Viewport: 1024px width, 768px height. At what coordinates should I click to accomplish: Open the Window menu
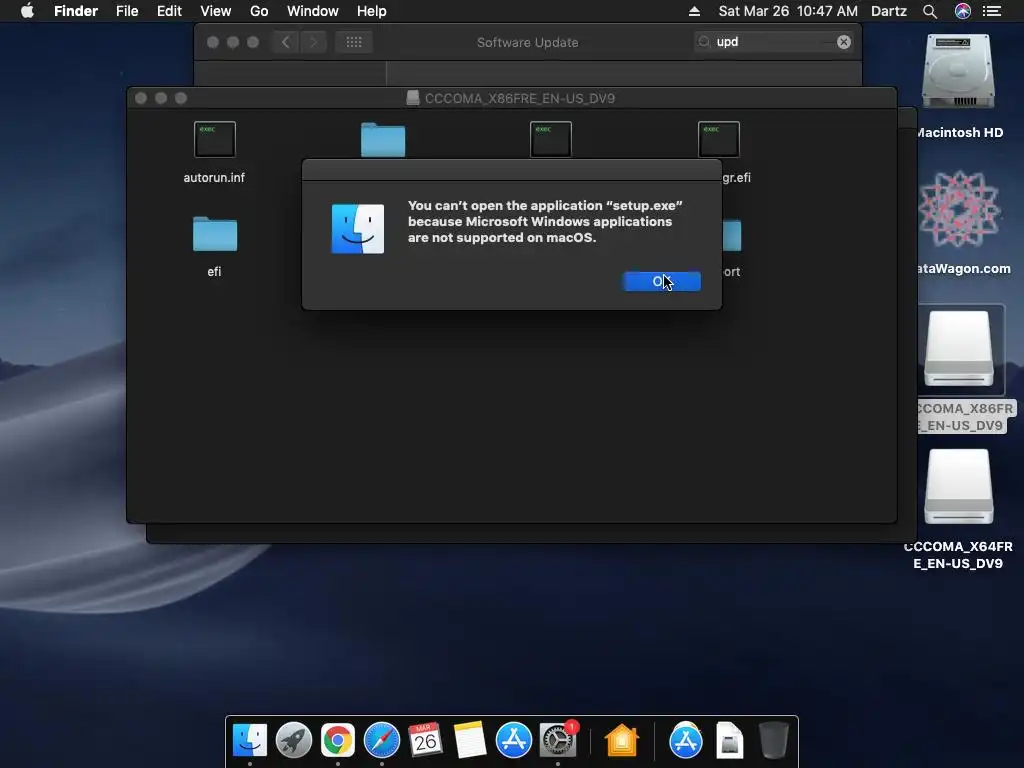coord(313,11)
